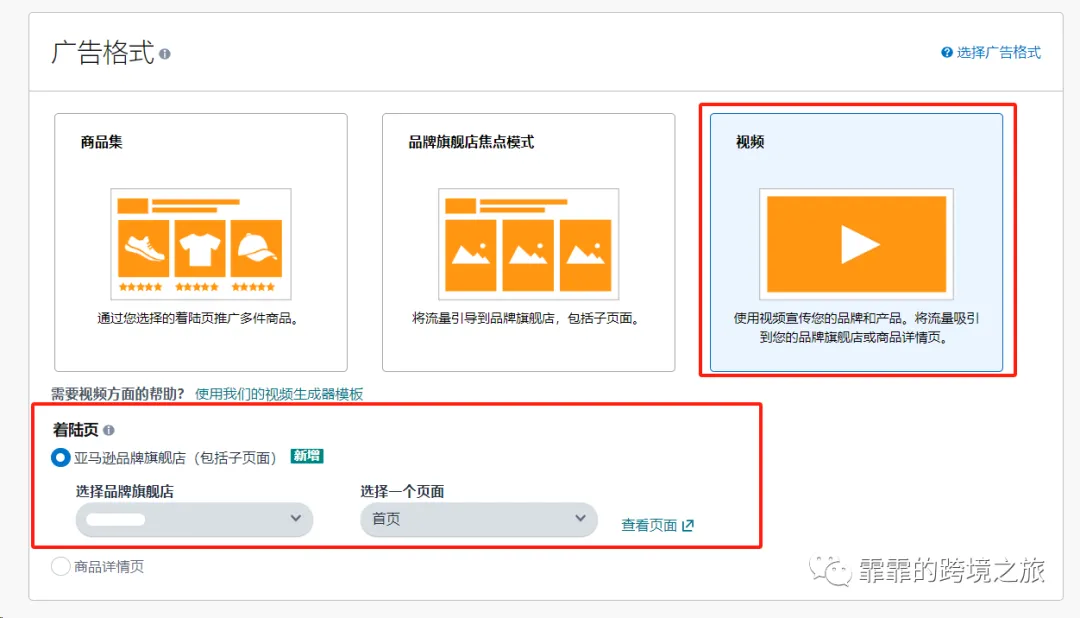Screen dimensions: 1080x618
Task: Open the 选择广告格式 help link
Action: click(x=999, y=52)
